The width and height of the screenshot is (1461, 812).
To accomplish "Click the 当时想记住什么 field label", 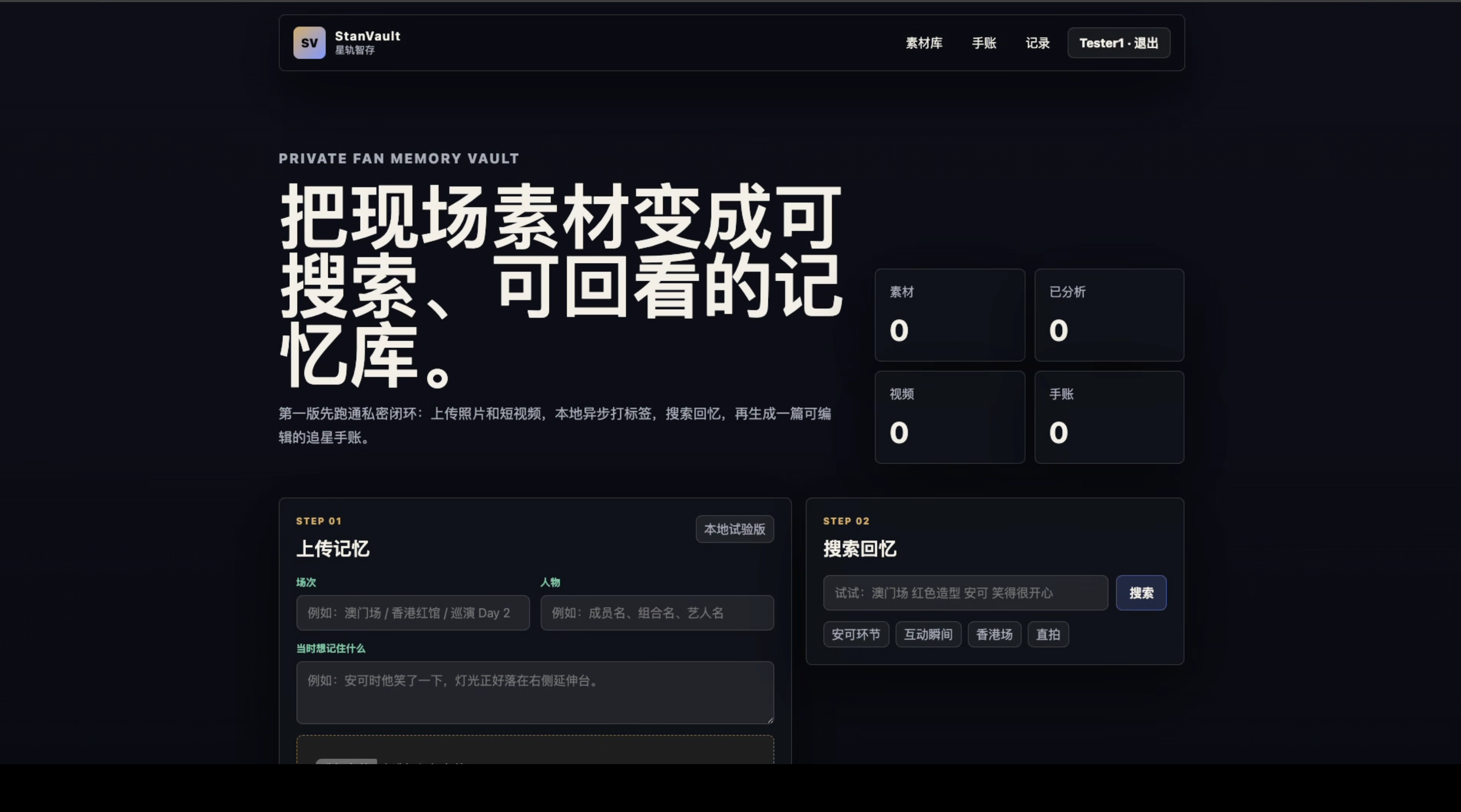I will (x=331, y=648).
